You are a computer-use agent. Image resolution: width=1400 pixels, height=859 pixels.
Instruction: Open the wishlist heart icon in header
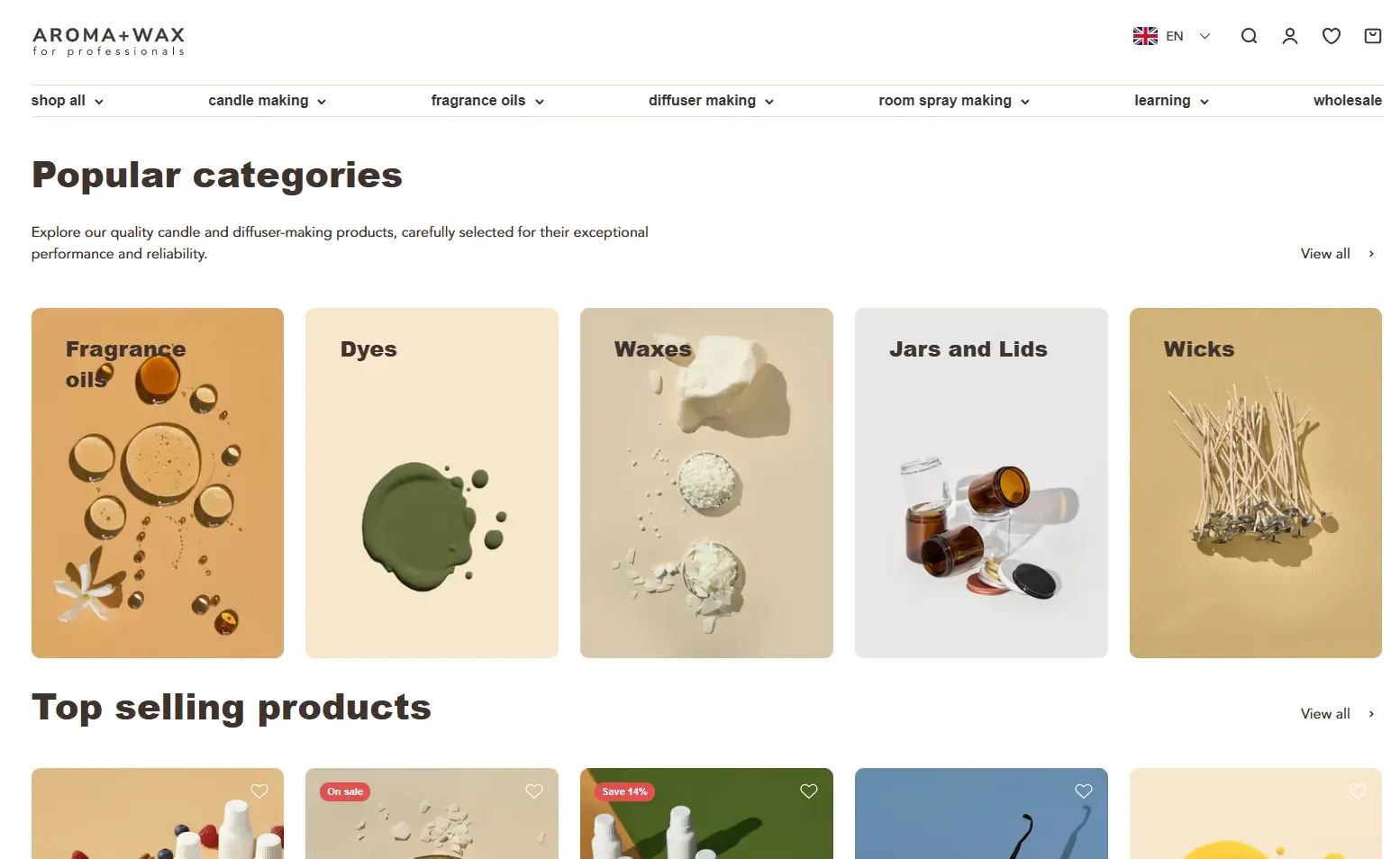click(x=1332, y=36)
